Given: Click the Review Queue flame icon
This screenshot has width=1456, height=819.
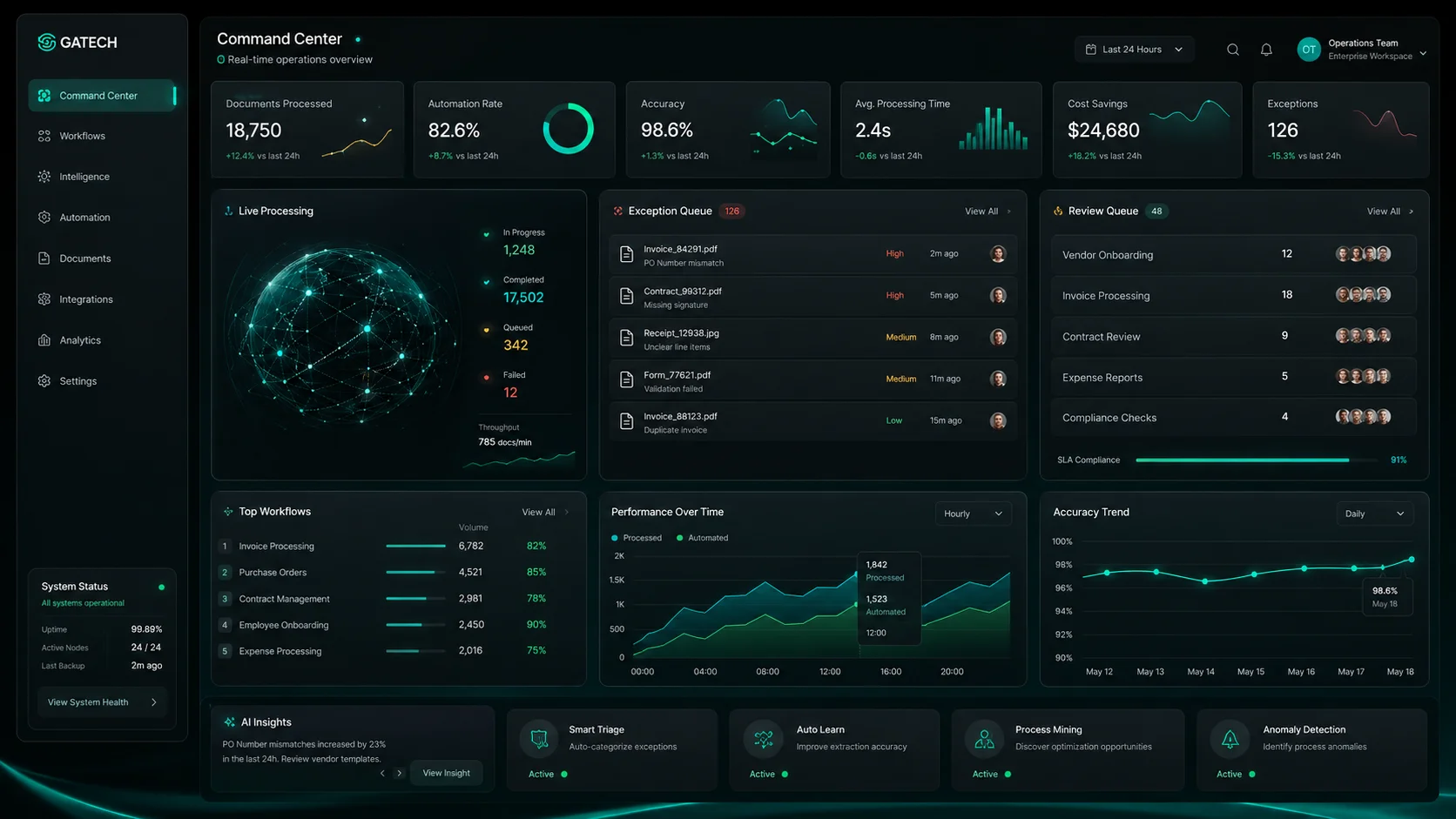Looking at the screenshot, I should coord(1058,211).
